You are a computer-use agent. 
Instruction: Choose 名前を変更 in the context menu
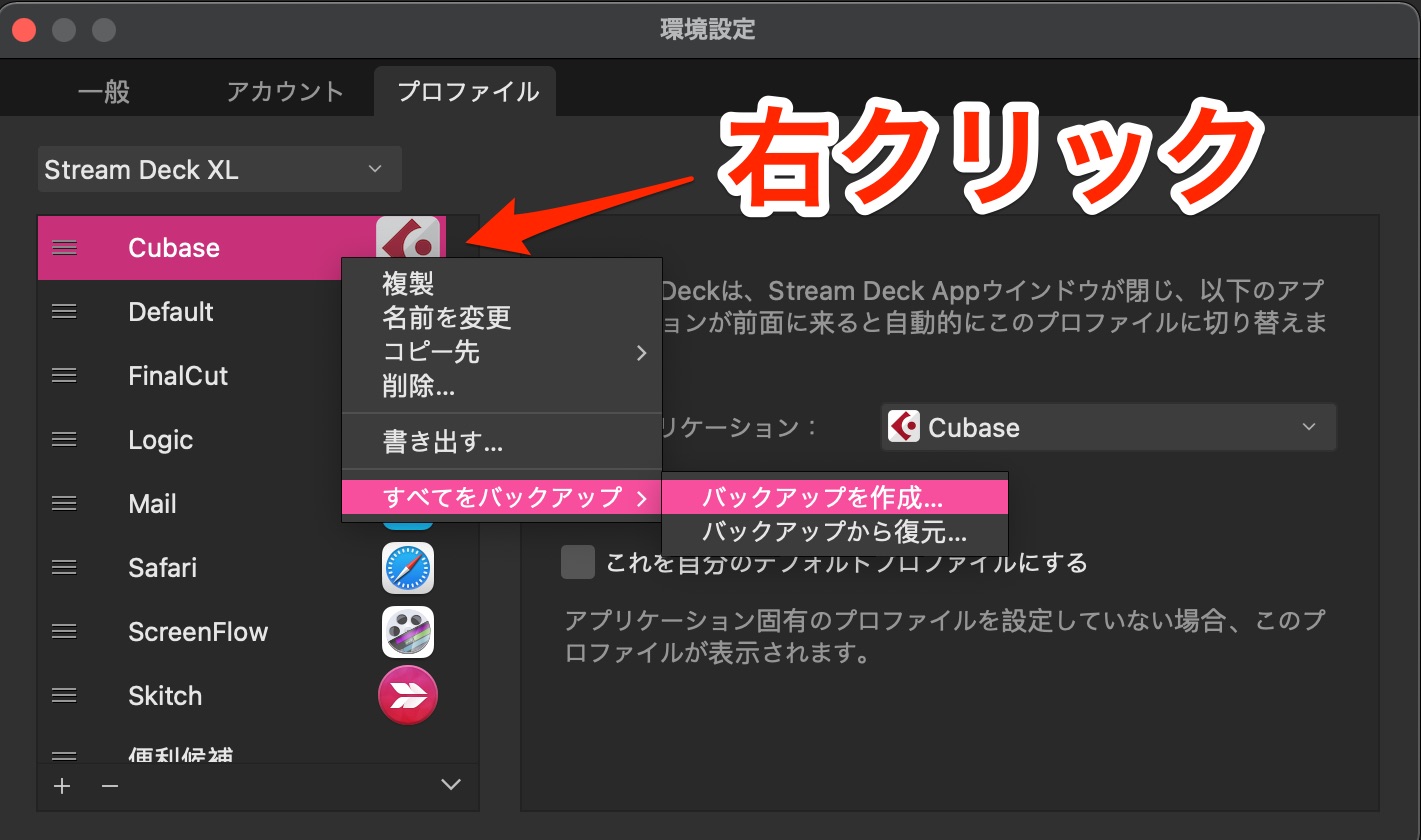point(502,318)
